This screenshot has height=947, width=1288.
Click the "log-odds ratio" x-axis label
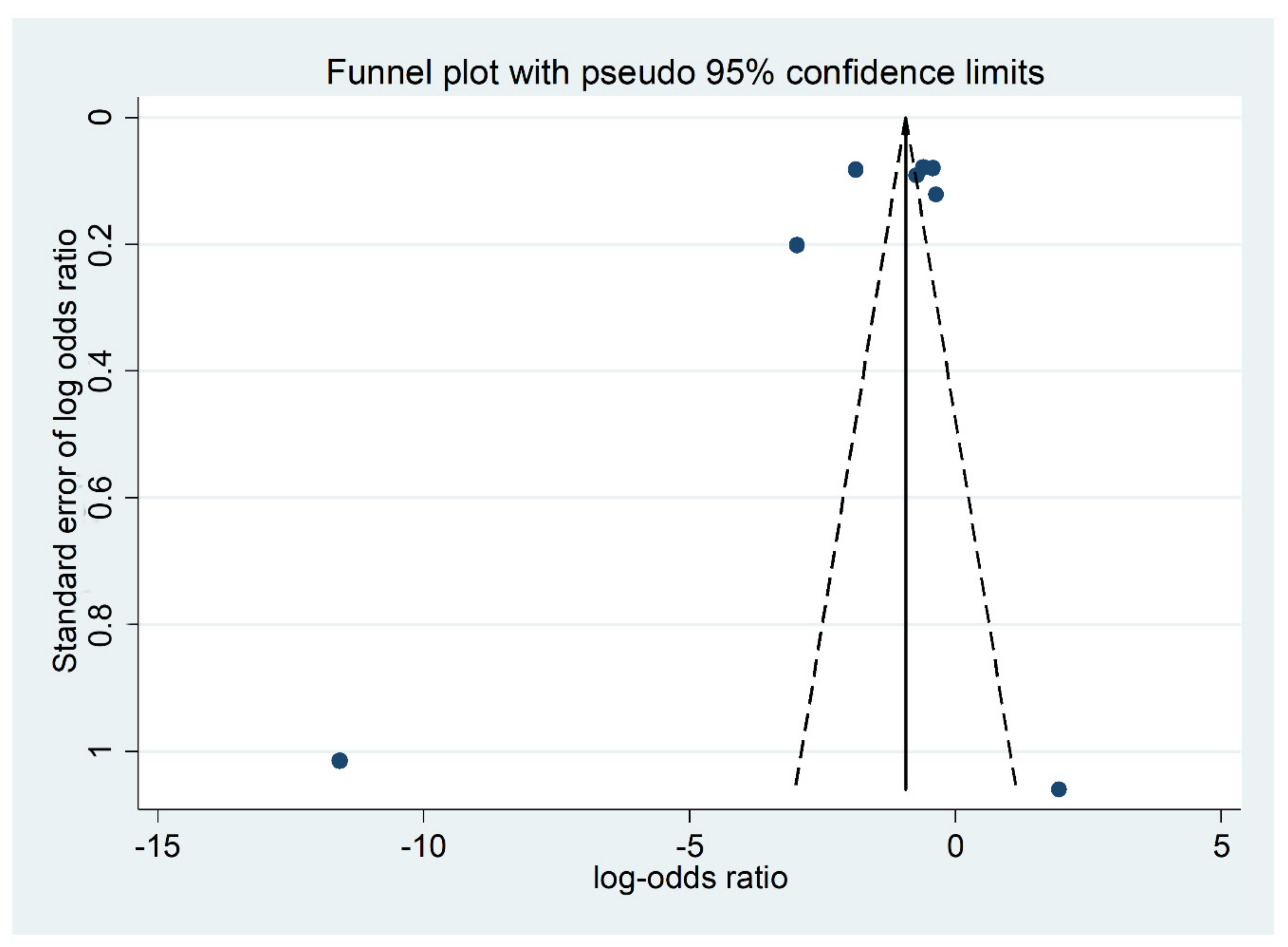tap(690, 878)
